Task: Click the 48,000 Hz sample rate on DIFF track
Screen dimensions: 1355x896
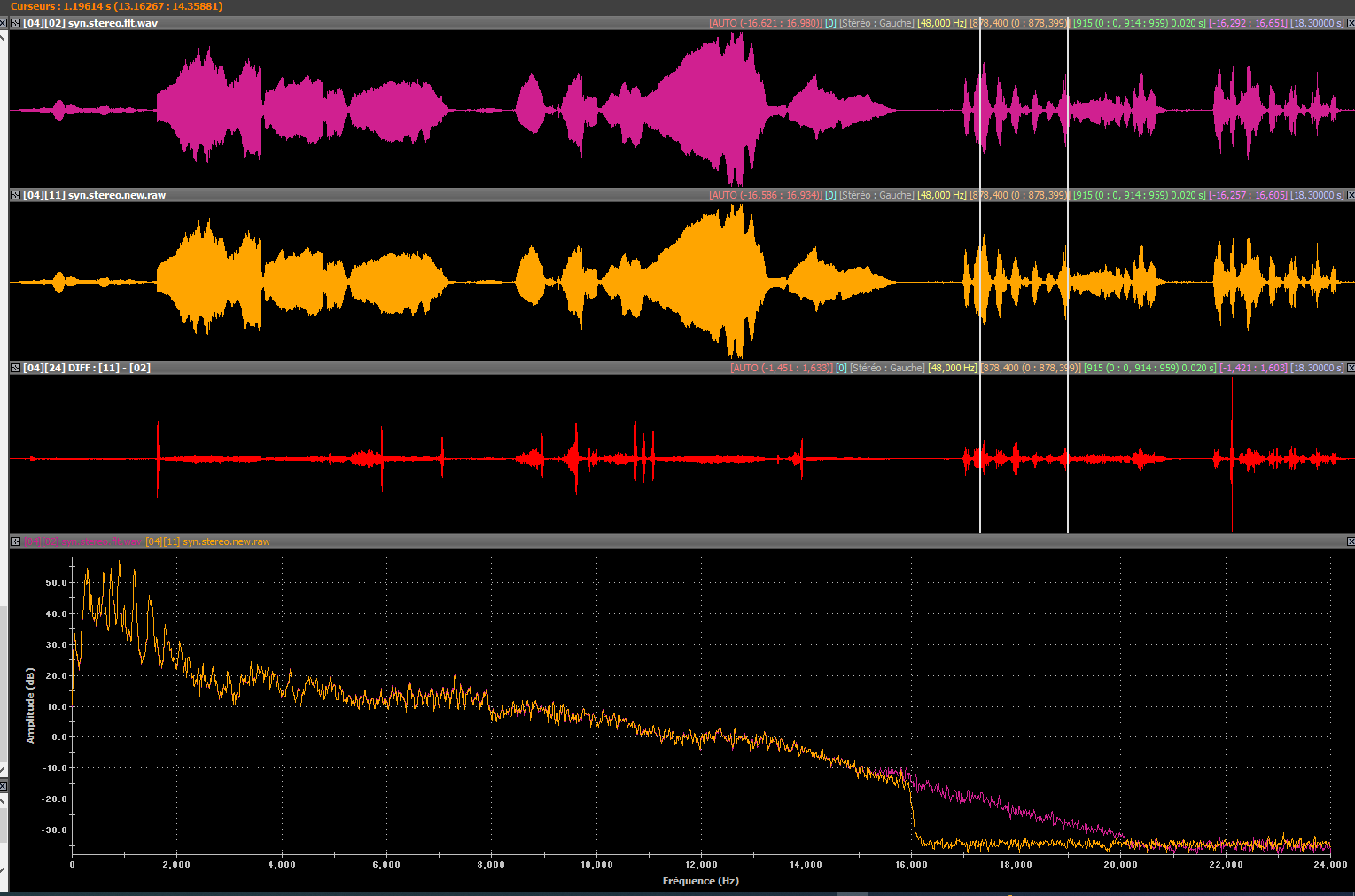Action: (953, 368)
